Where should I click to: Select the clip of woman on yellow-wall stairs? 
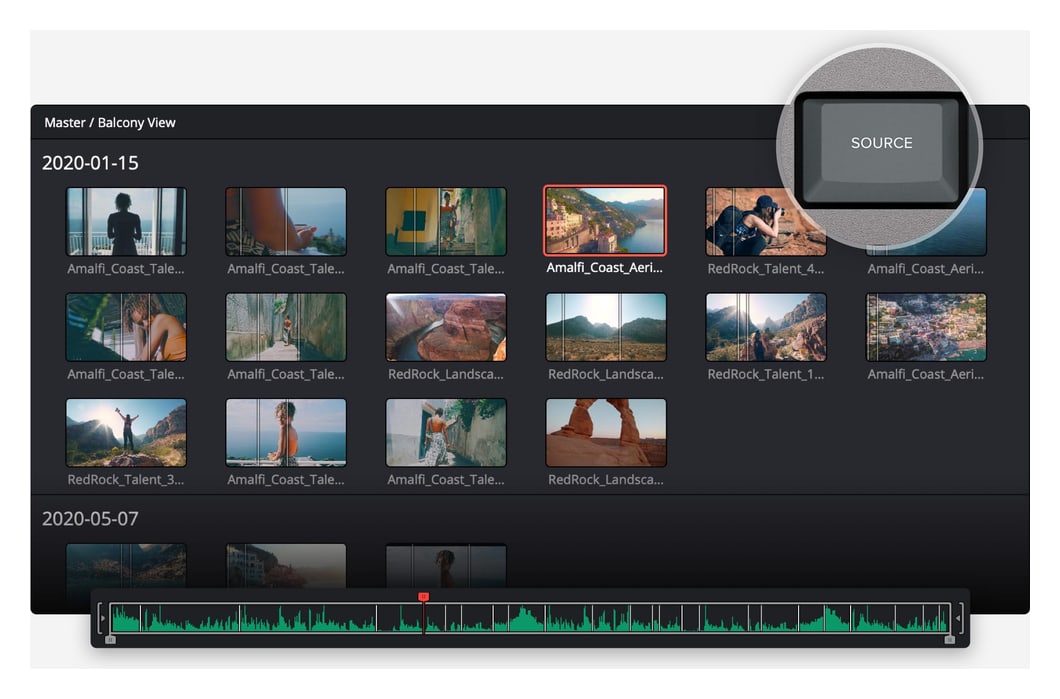point(445,221)
